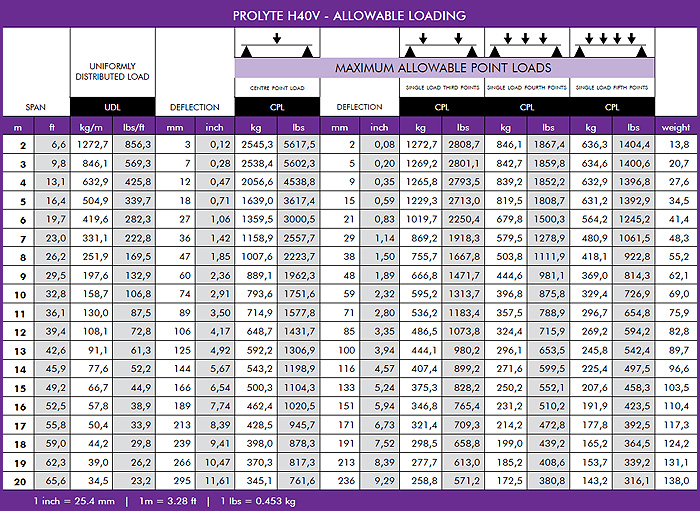Click the DEFLECTION header beside UDL
This screenshot has height=511, width=700.
coord(194,107)
